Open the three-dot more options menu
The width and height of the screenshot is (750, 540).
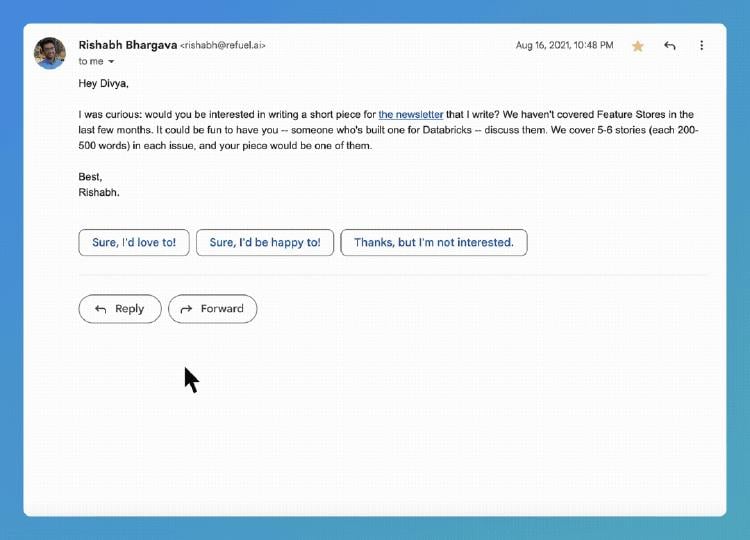point(702,46)
